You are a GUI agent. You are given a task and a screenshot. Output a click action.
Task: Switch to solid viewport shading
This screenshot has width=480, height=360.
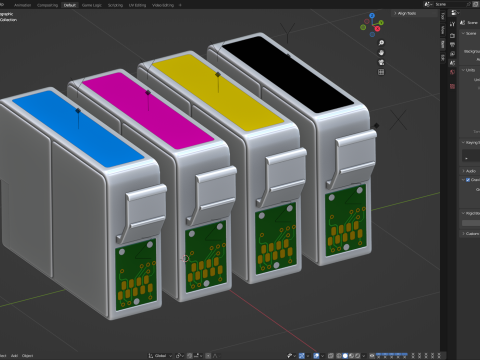coord(345,356)
